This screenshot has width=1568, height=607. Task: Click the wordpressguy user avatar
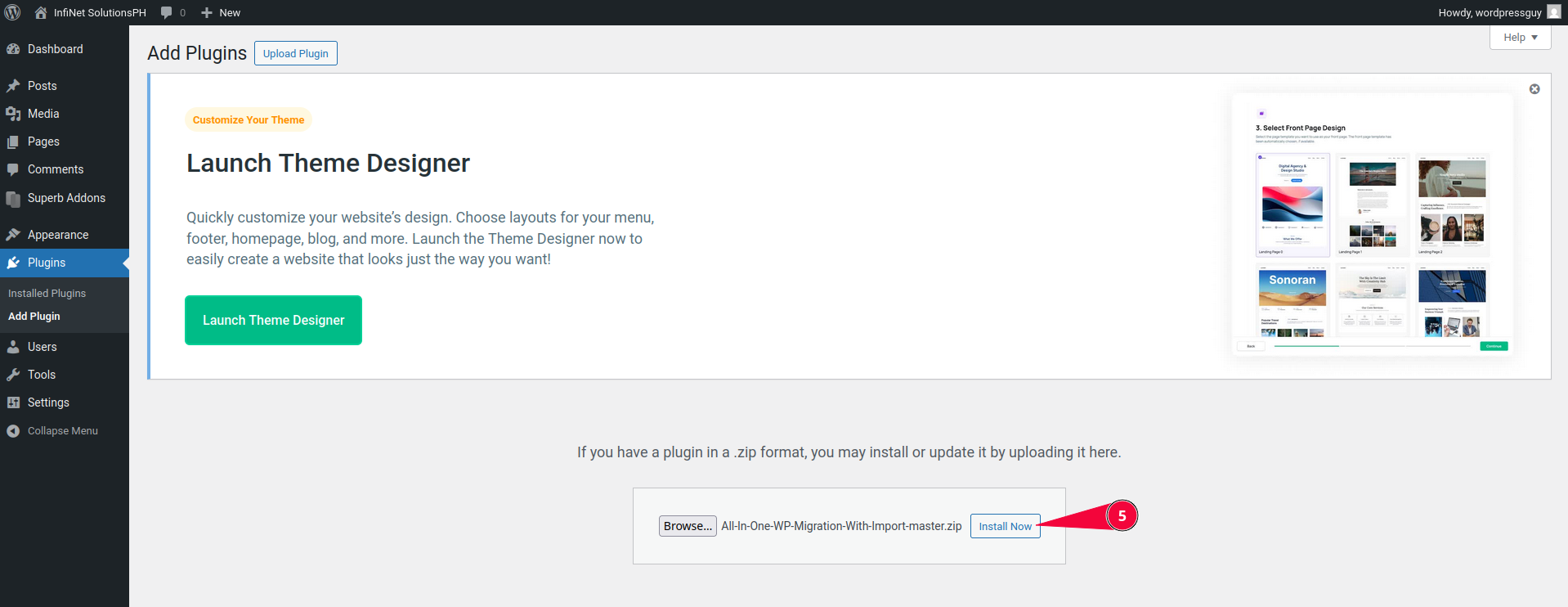coord(1553,12)
